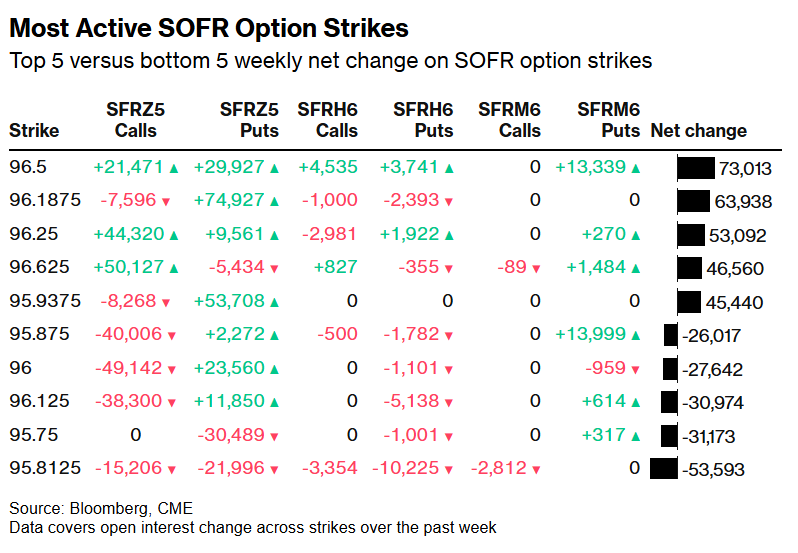Click the red down arrow beside -959
The width and height of the screenshot is (798, 553).
[633, 370]
